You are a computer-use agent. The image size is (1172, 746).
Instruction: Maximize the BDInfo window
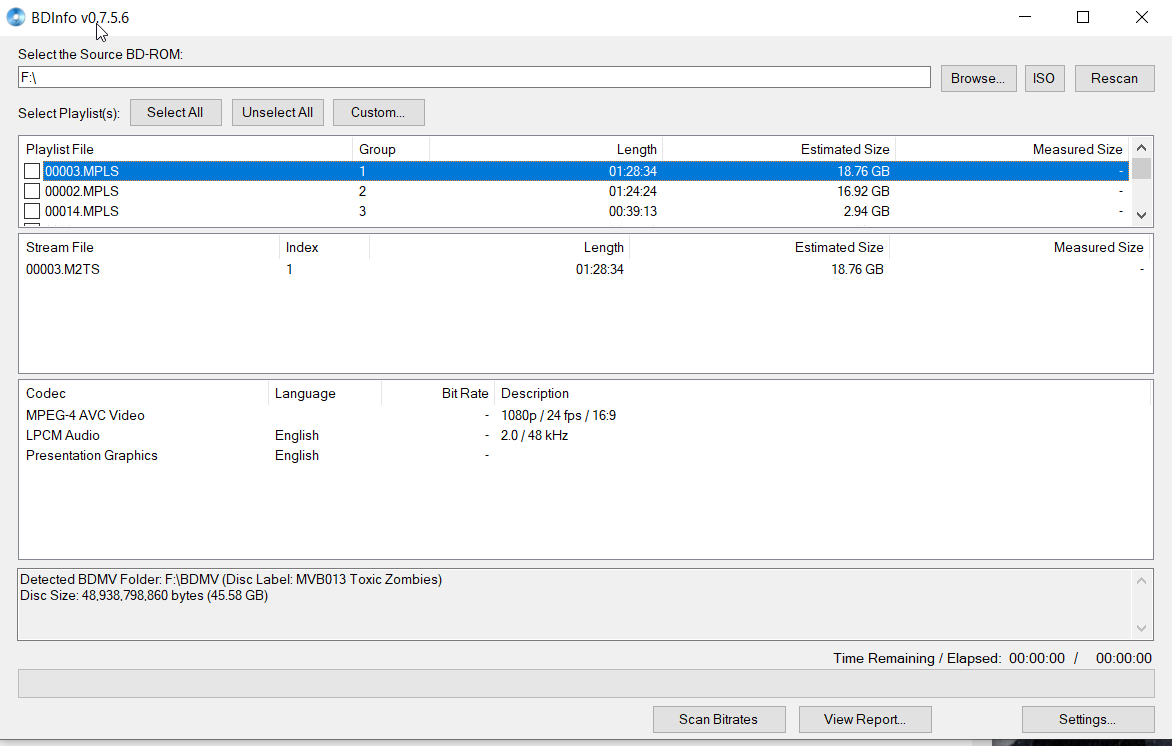click(1083, 17)
